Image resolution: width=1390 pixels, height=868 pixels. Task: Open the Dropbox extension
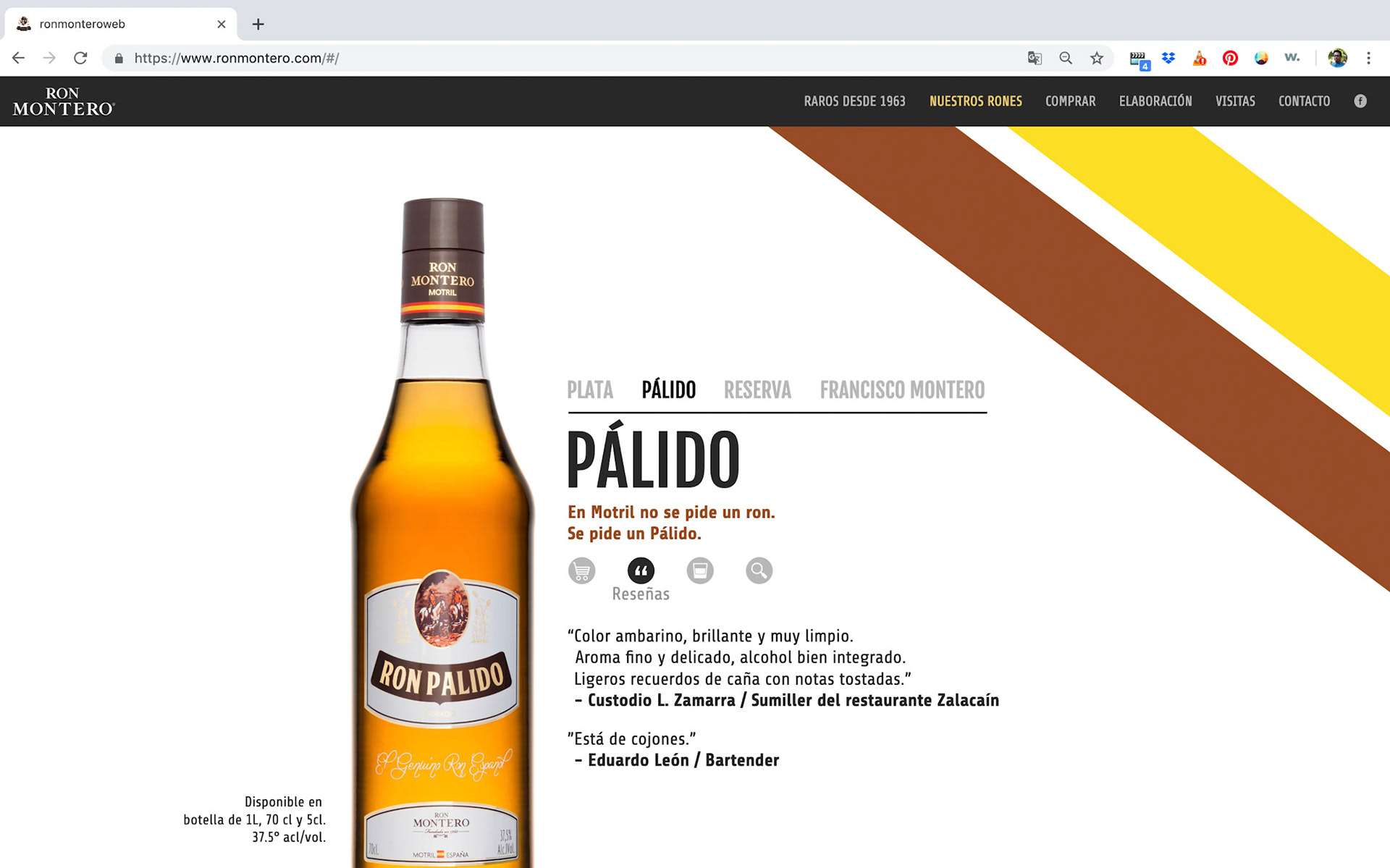(1168, 58)
